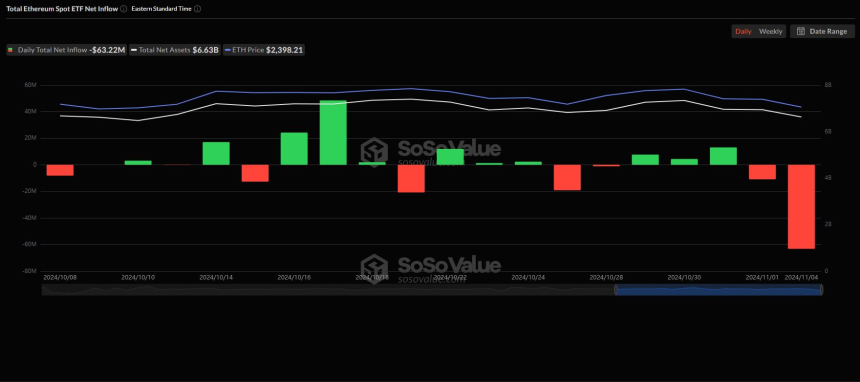Switch chart to Weekly view
This screenshot has height=382, width=860.
coord(771,31)
